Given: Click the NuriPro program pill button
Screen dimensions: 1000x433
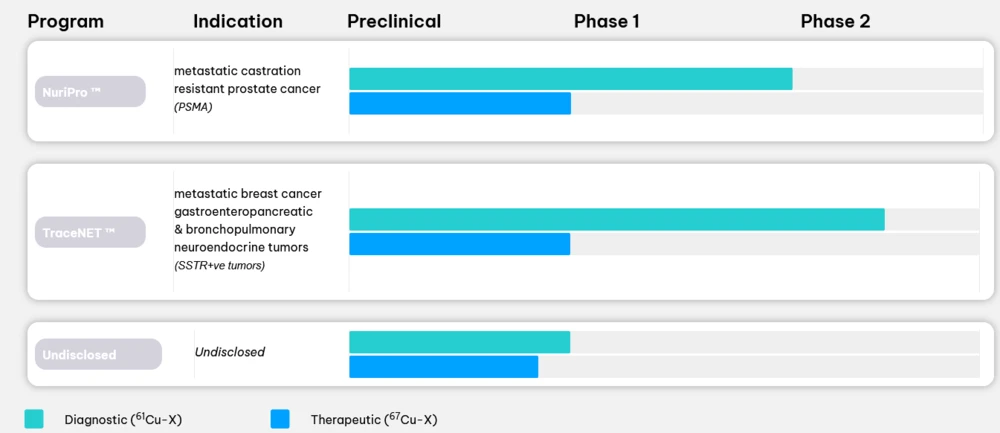Looking at the screenshot, I should [x=89, y=92].
